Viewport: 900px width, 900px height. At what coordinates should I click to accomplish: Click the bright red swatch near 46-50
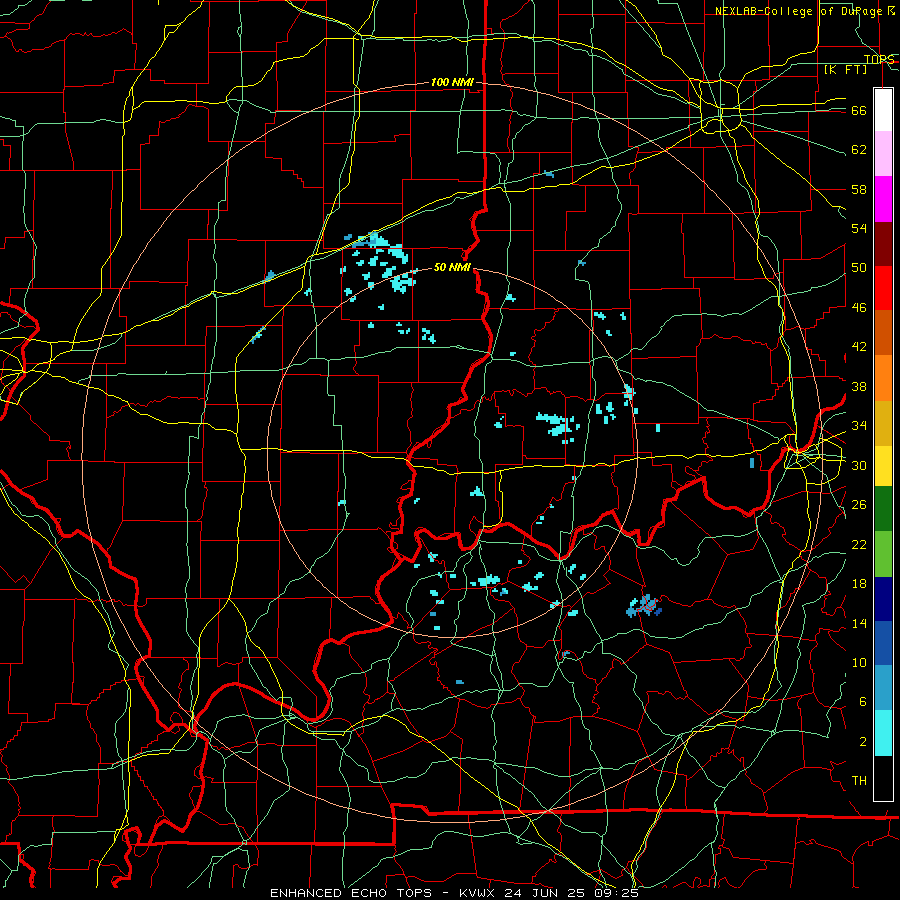click(883, 288)
